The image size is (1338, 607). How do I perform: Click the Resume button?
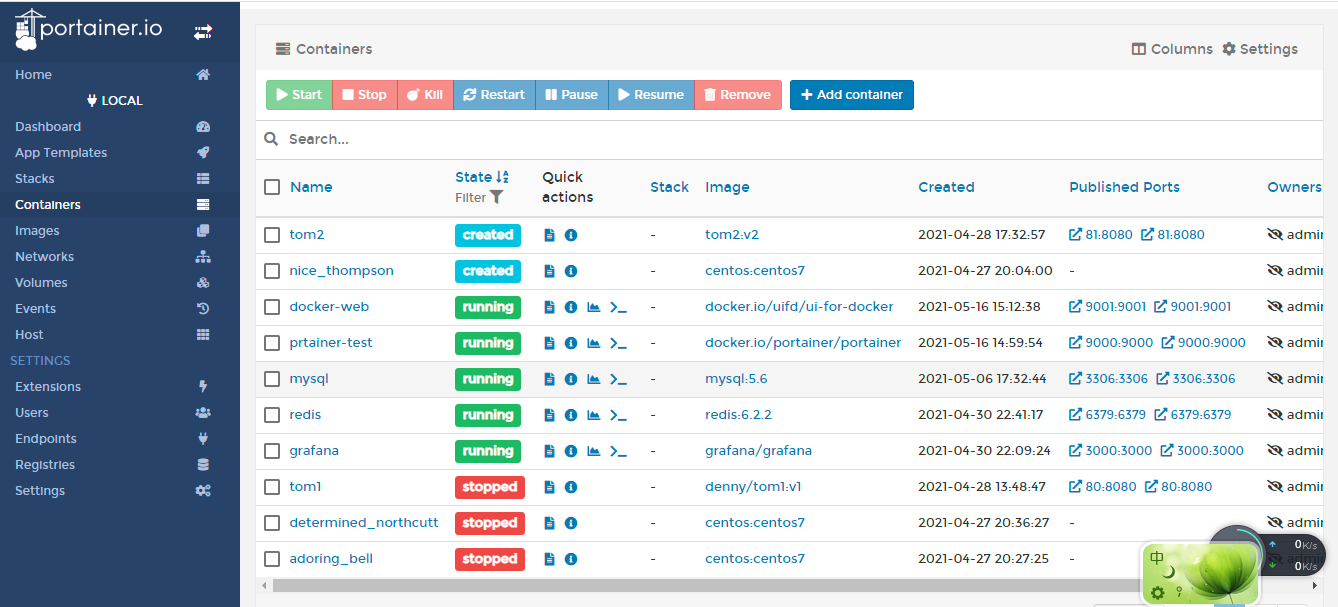pos(651,95)
